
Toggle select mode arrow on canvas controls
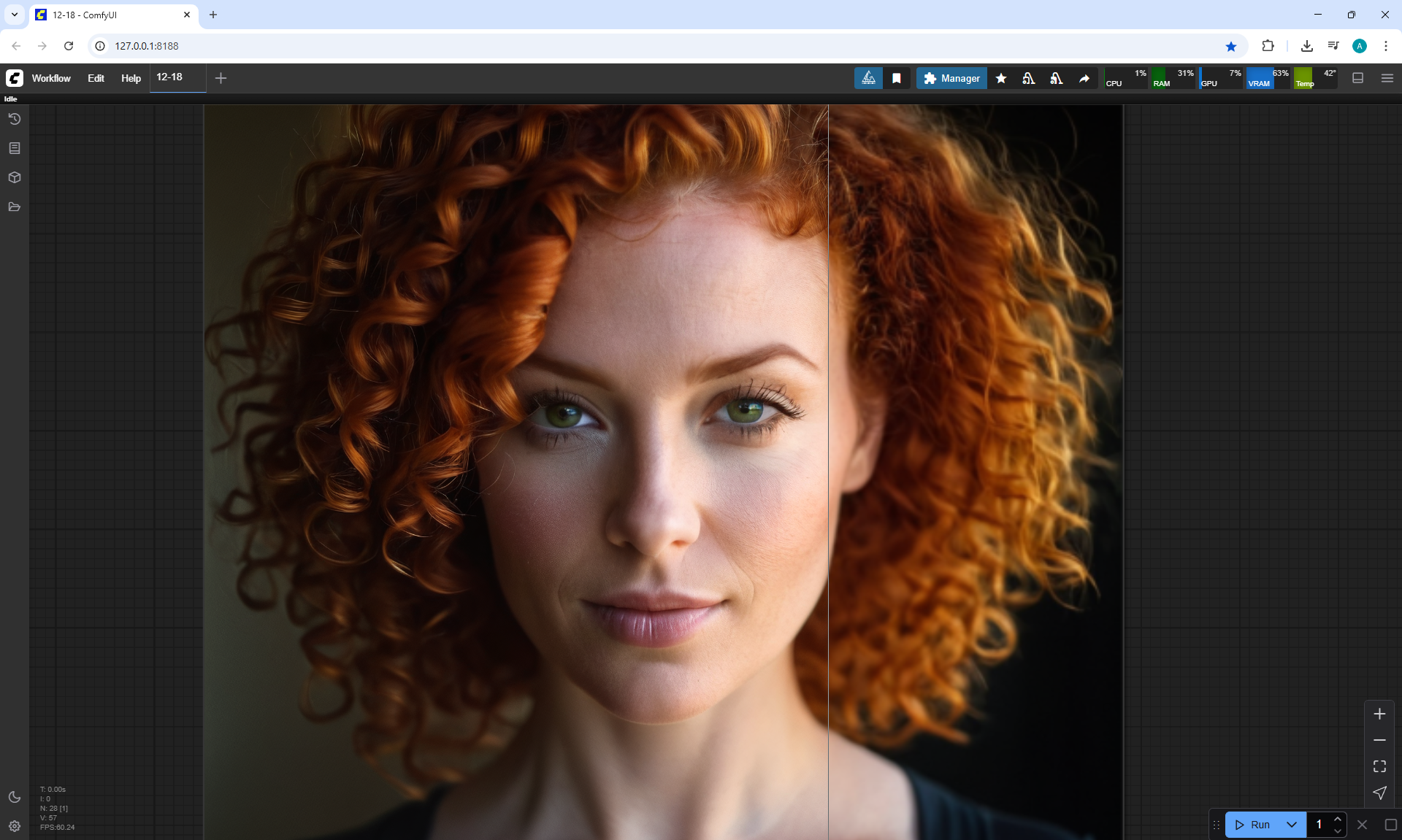pyautogui.click(x=1379, y=793)
